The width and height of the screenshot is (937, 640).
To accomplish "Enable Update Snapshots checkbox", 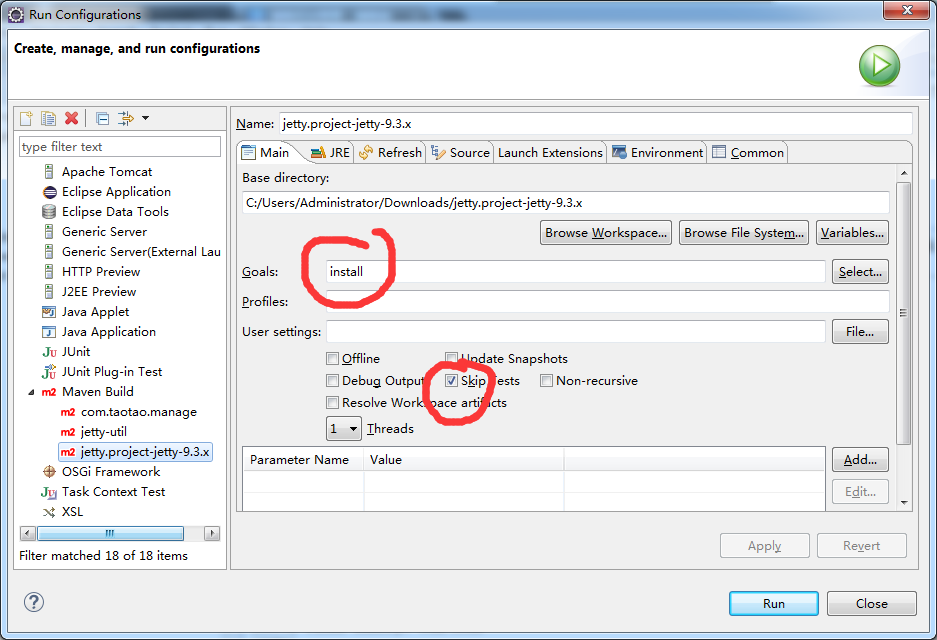I will [451, 359].
